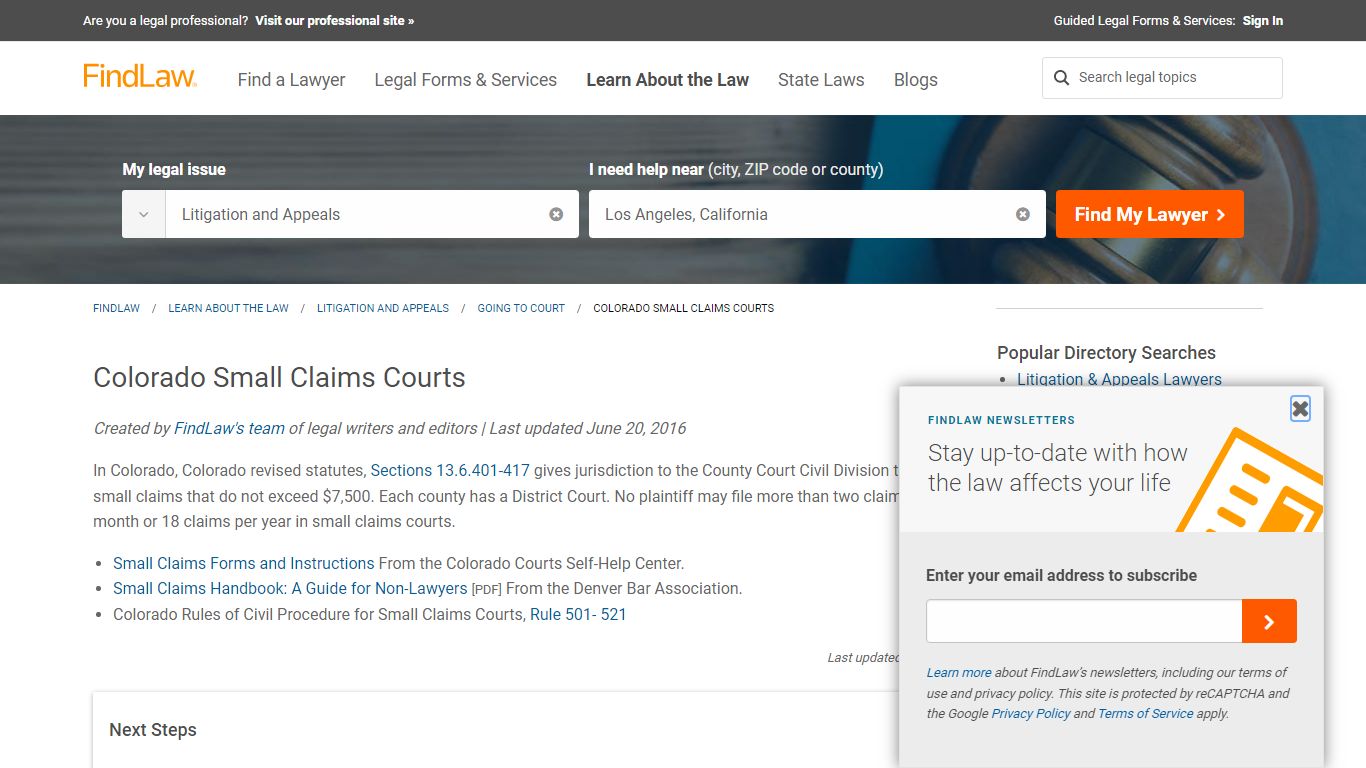This screenshot has height=768, width=1366.
Task: Open FindLaw's team author link
Action: 229,428
